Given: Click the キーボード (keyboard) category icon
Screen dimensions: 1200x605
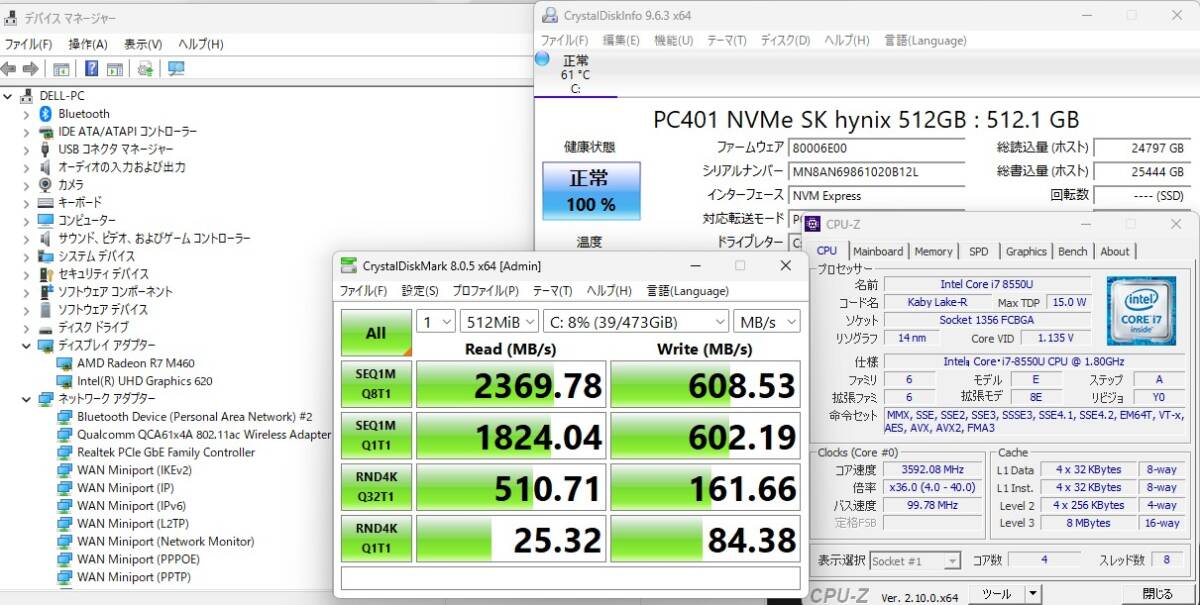Looking at the screenshot, I should point(45,203).
